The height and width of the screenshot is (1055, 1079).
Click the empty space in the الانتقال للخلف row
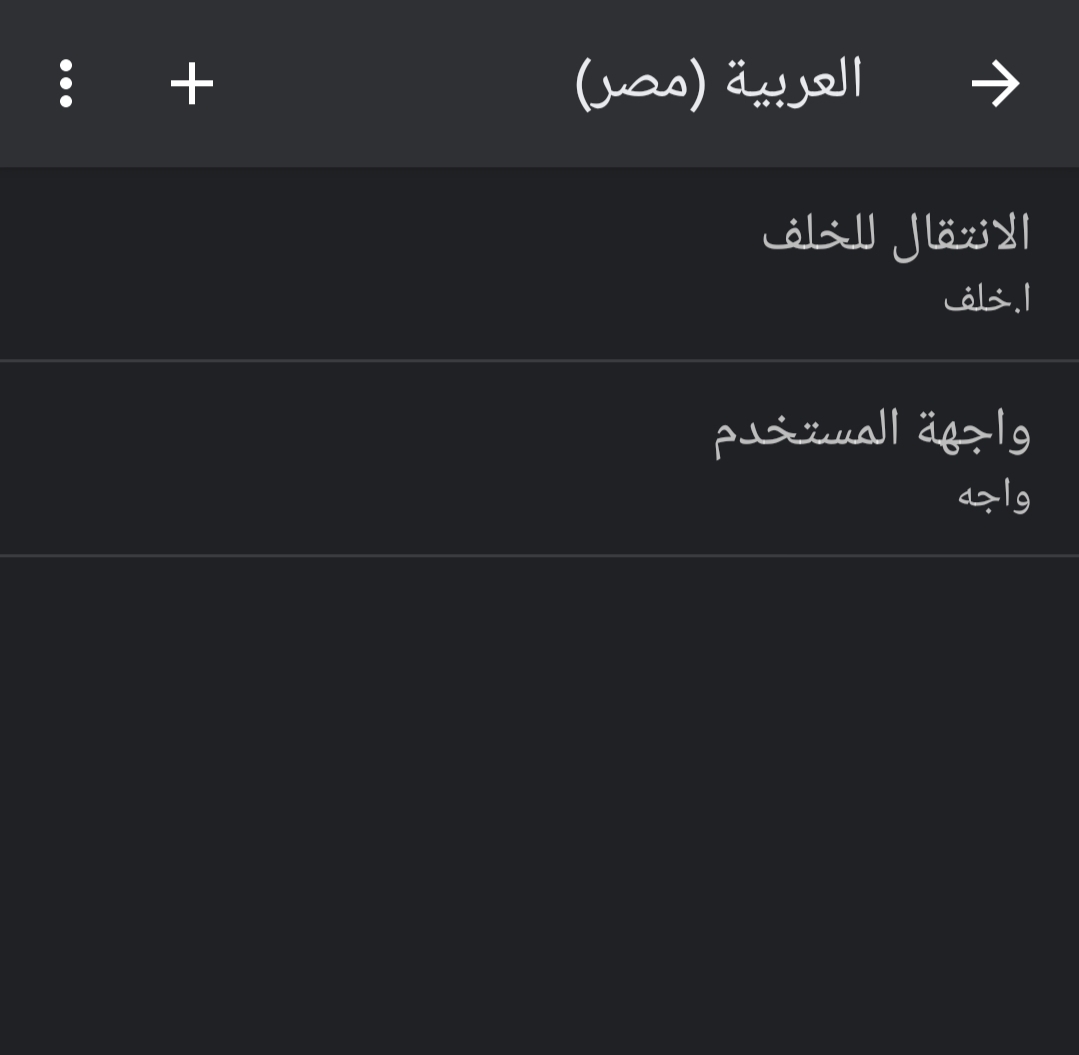tap(350, 262)
